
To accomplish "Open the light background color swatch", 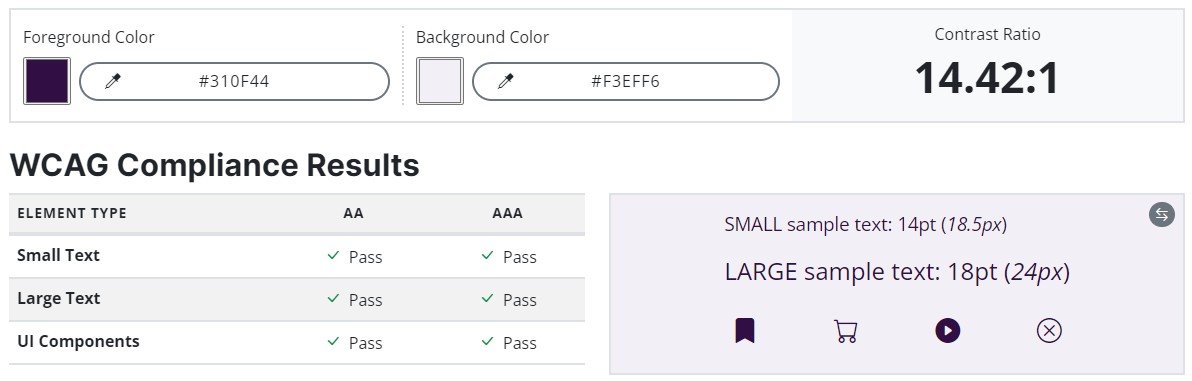I will [x=439, y=81].
